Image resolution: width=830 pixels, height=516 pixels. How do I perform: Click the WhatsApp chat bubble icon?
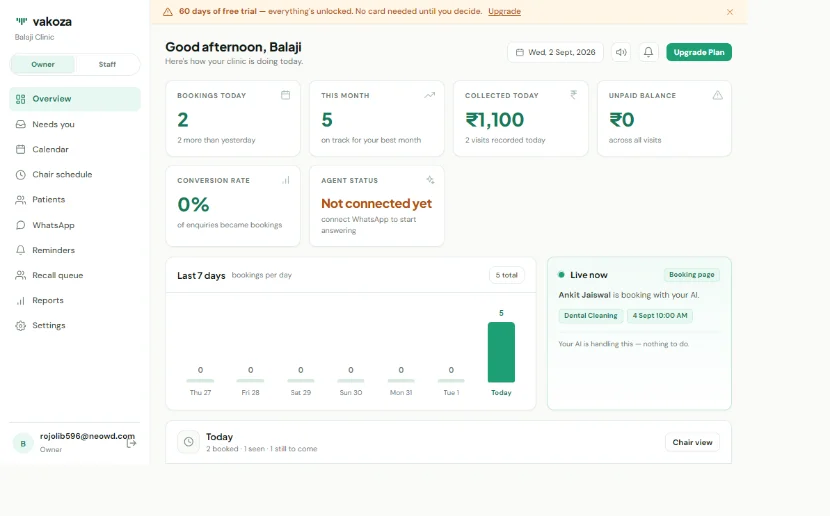[21, 225]
